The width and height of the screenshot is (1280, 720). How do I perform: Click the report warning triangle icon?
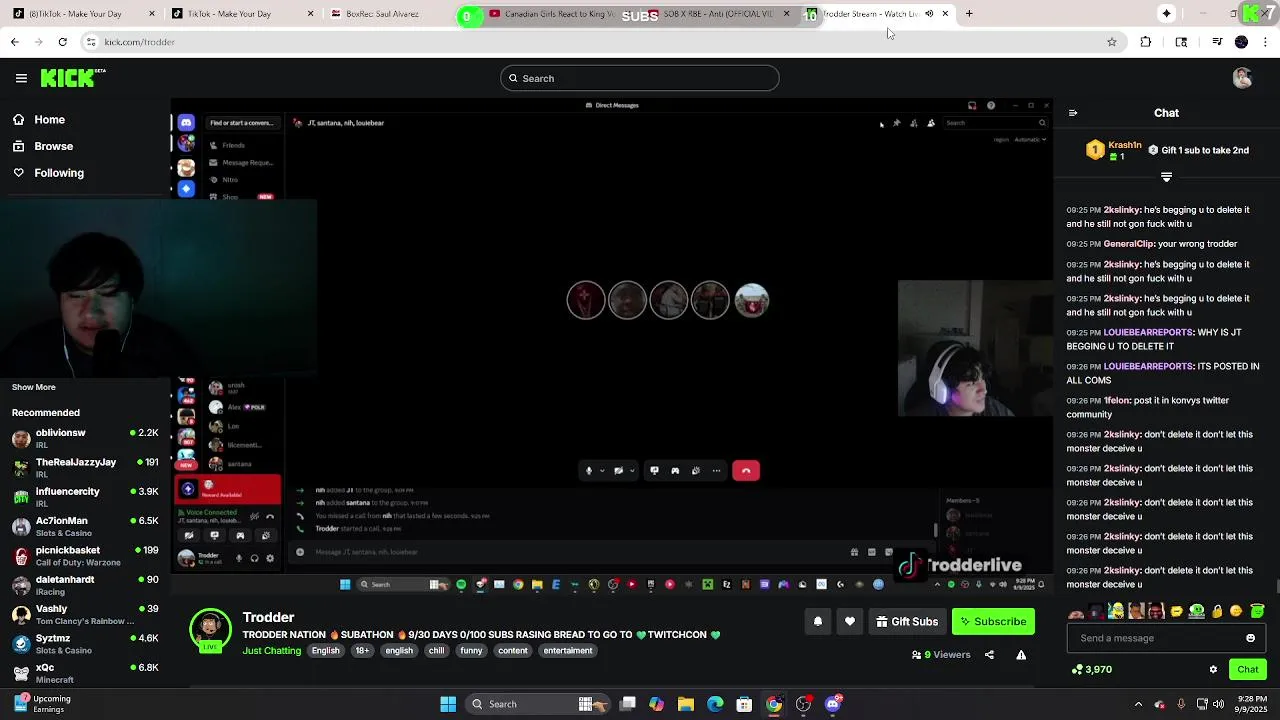click(x=1021, y=655)
